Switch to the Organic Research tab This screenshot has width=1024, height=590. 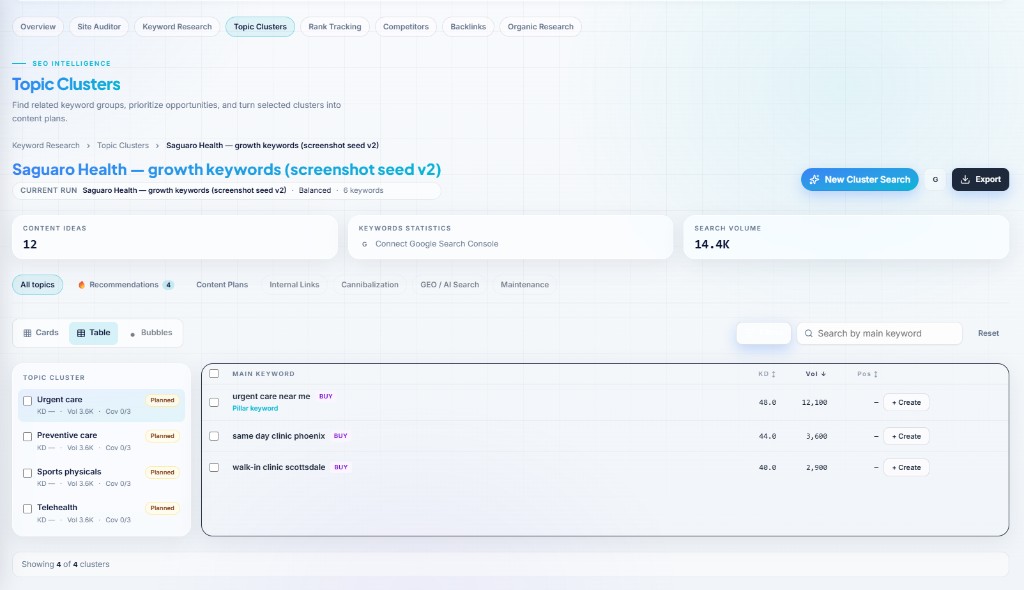pos(540,27)
